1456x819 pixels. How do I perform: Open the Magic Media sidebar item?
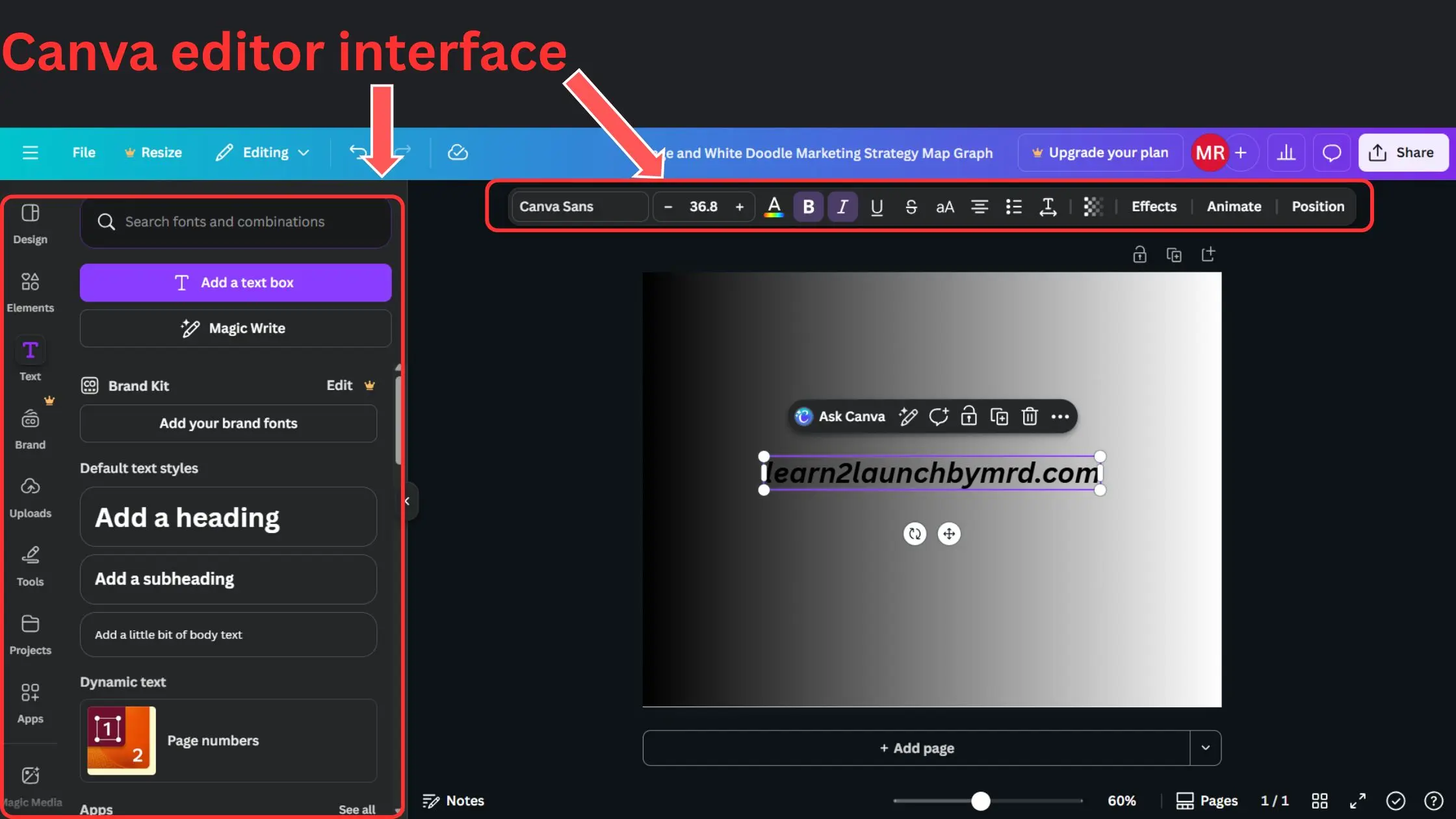coord(30,786)
